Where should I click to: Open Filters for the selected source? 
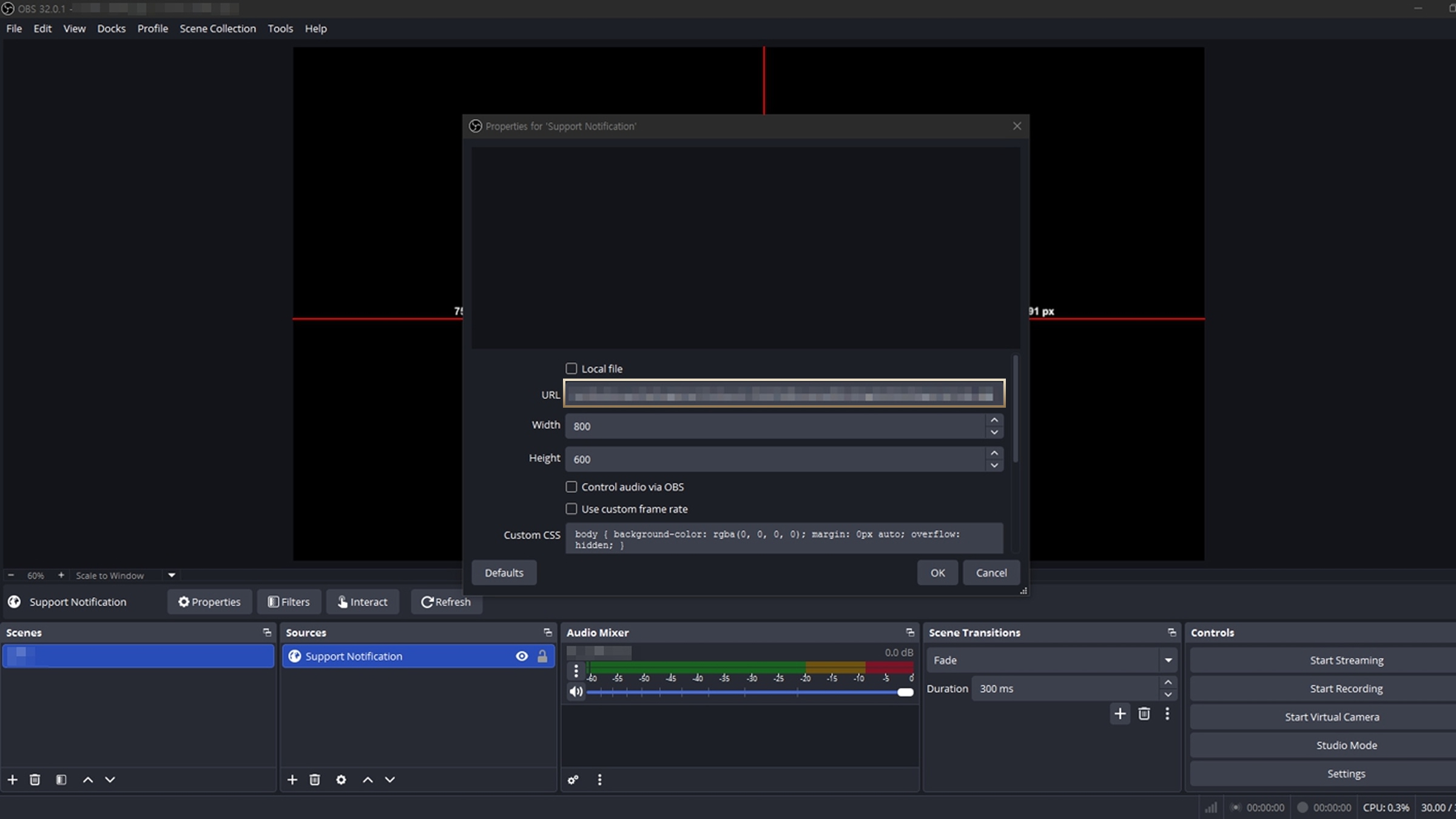tap(289, 602)
